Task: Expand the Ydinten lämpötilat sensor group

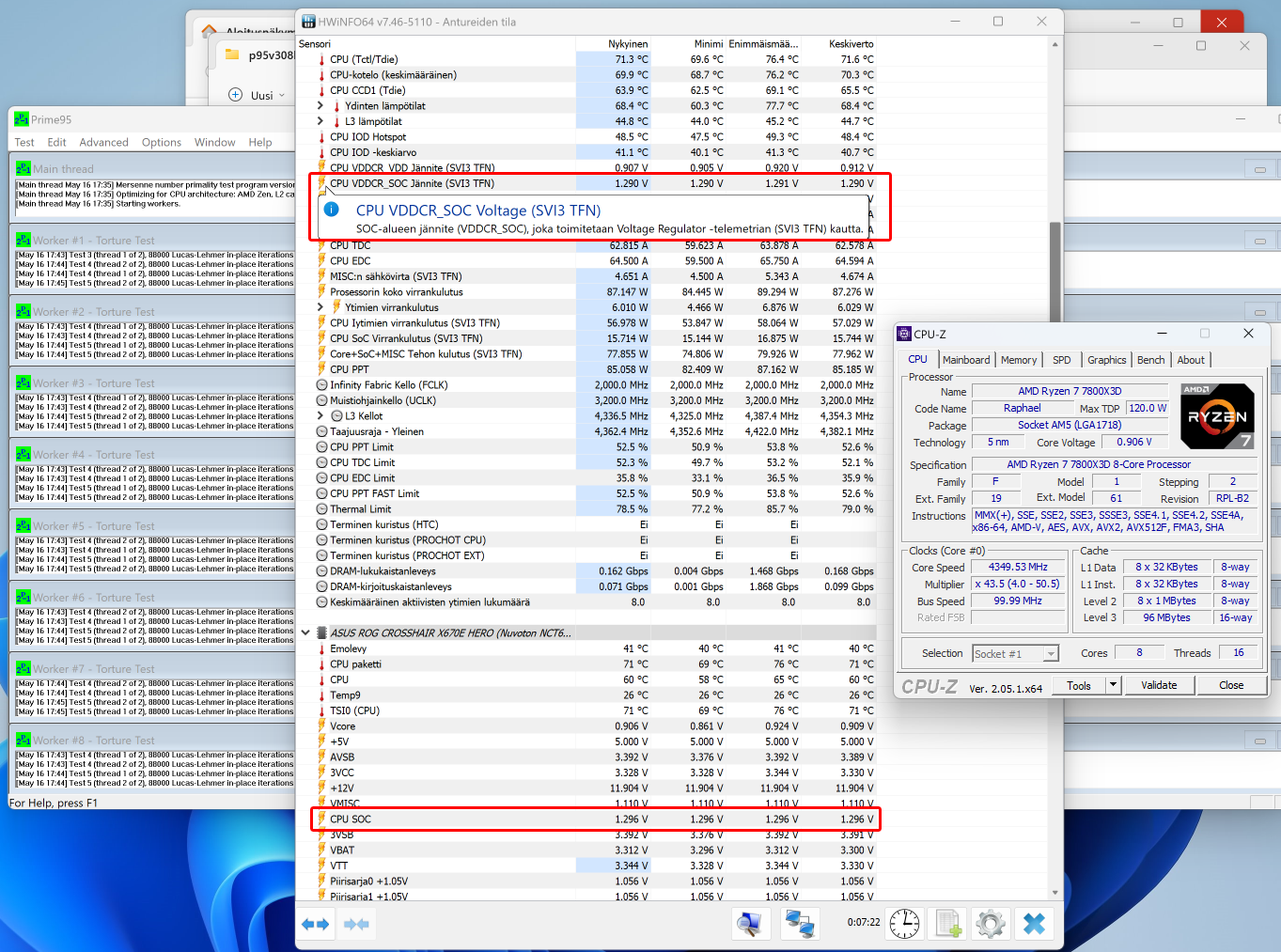Action: [320, 106]
